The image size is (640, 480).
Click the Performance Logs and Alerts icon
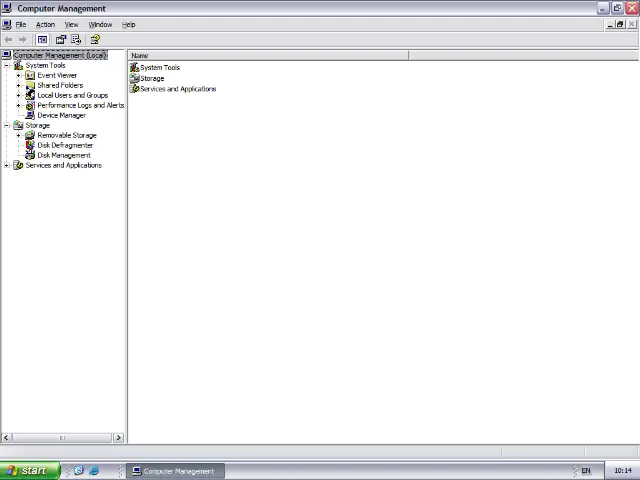pos(30,105)
